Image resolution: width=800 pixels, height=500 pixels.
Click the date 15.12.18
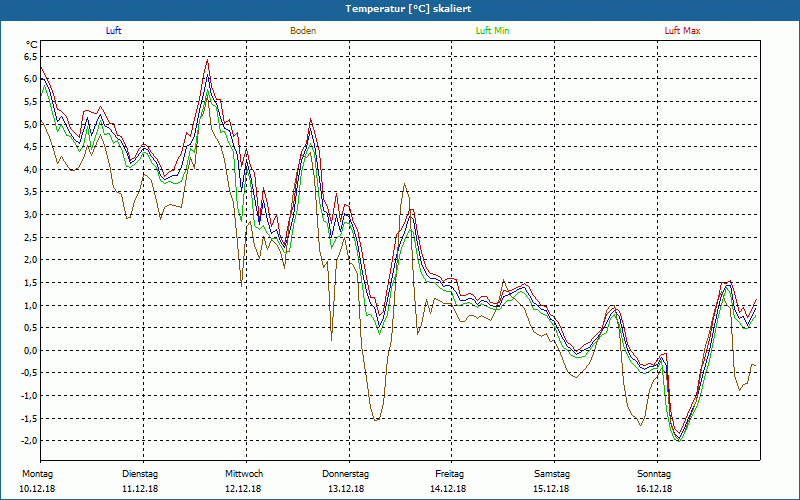(x=551, y=489)
